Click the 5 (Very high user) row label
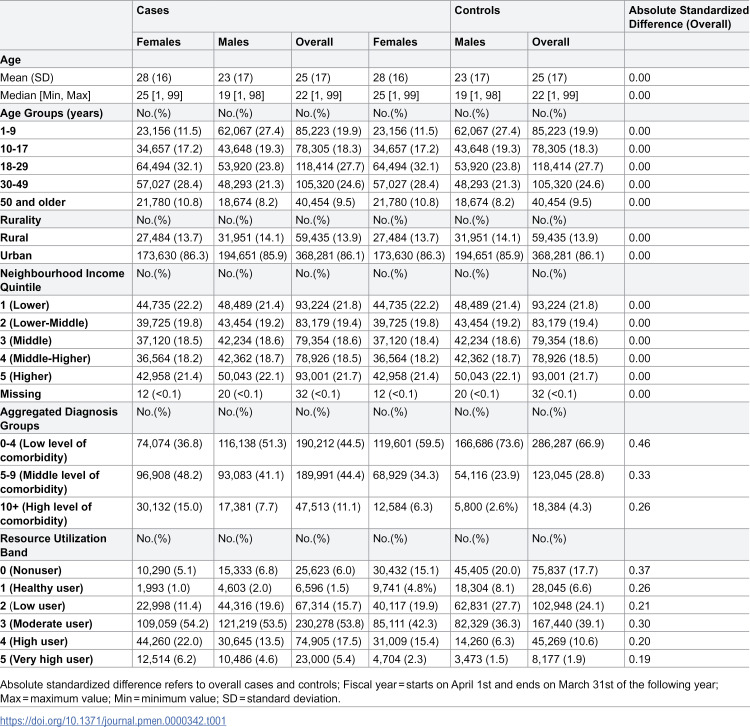This screenshot has height=727, width=750. tap(46, 659)
